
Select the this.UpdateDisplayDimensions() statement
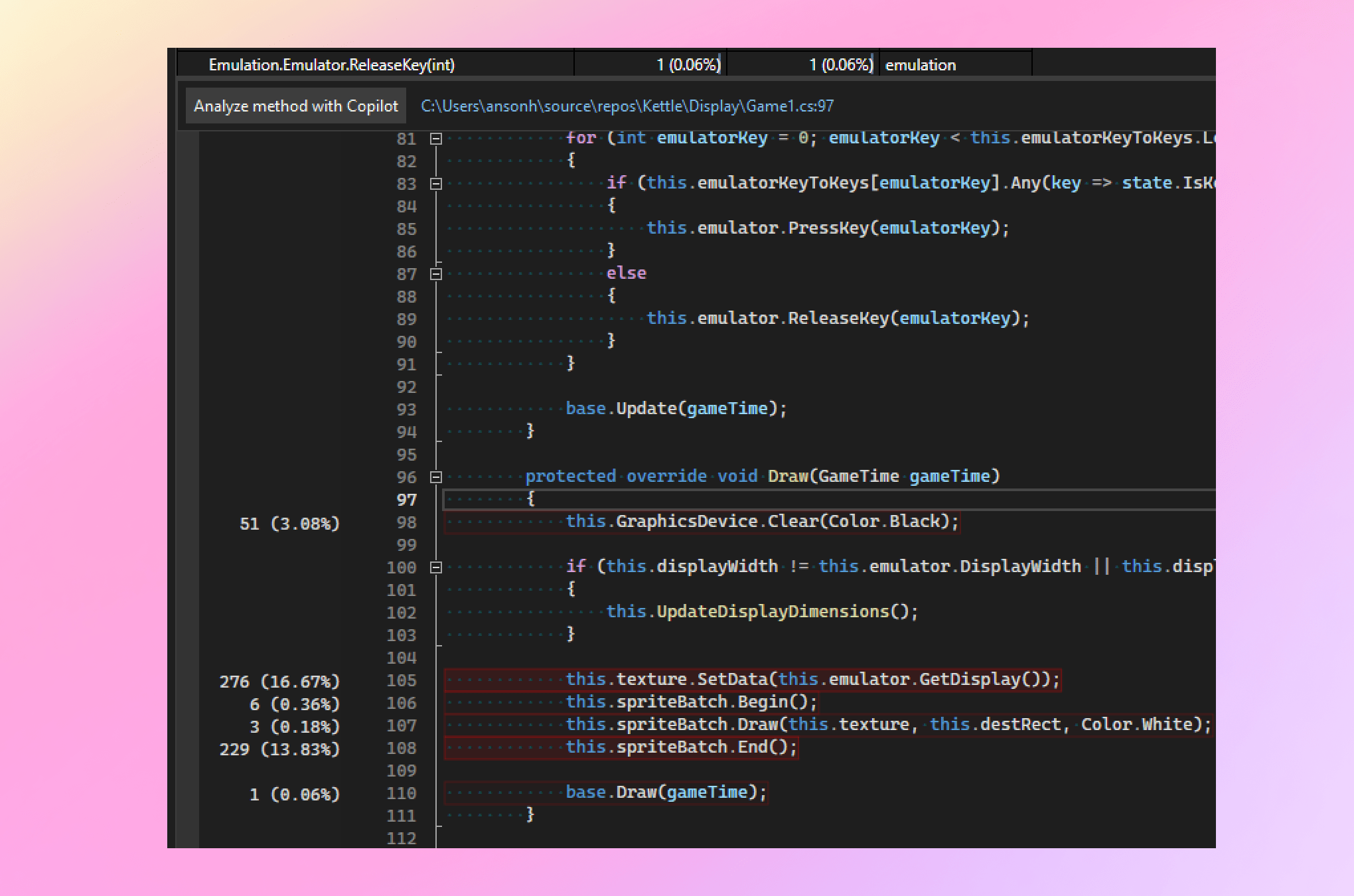[762, 611]
